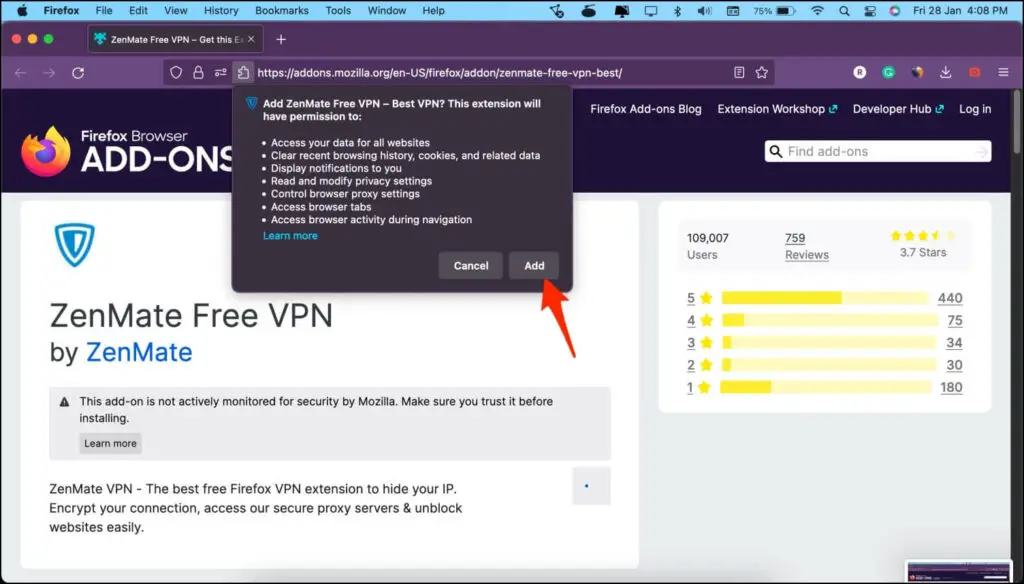Show the 75 four-star reviews
Viewport: 1024px width, 584px height.
click(955, 320)
